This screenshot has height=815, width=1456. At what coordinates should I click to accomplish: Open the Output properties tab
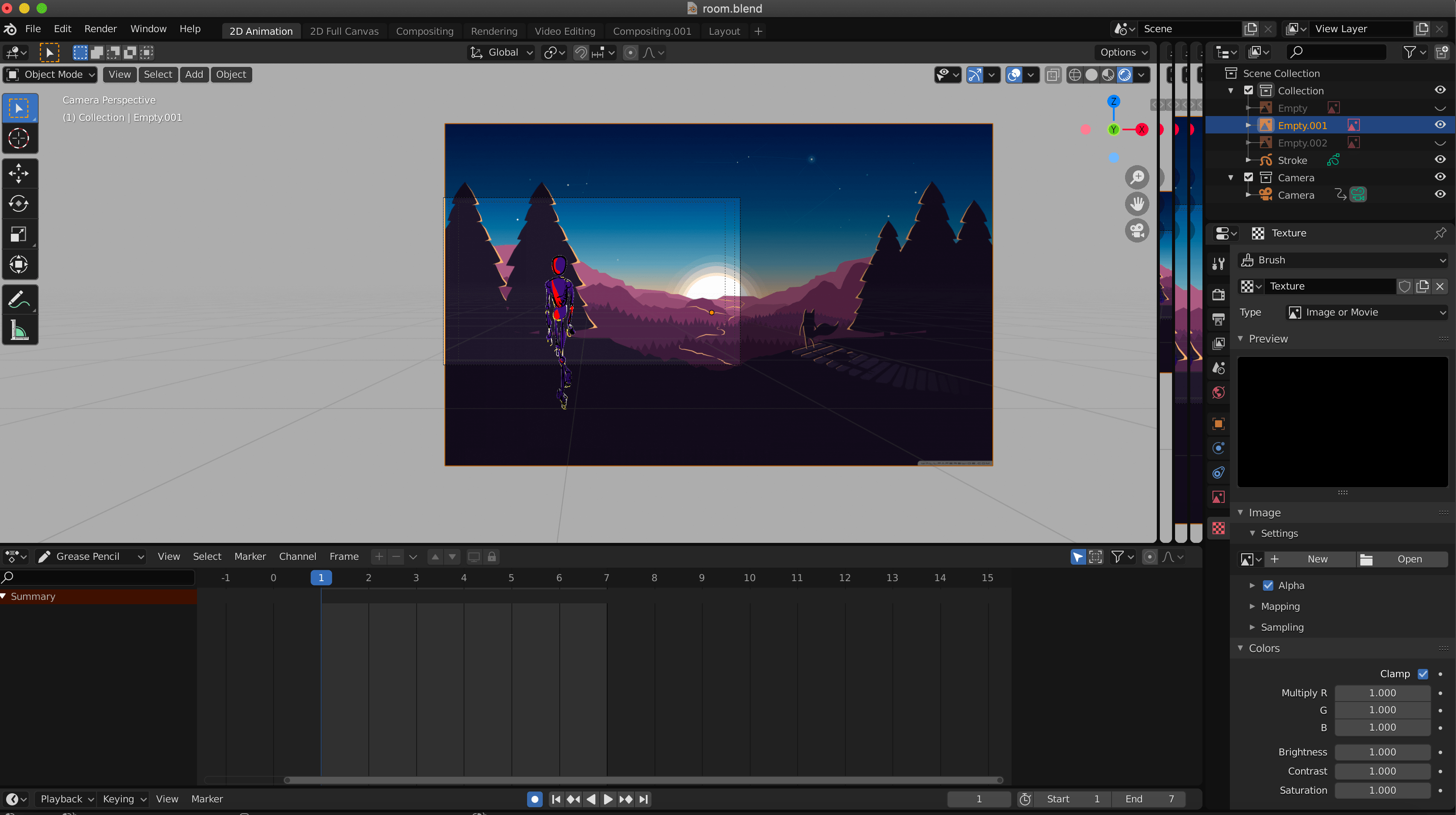point(1219,319)
